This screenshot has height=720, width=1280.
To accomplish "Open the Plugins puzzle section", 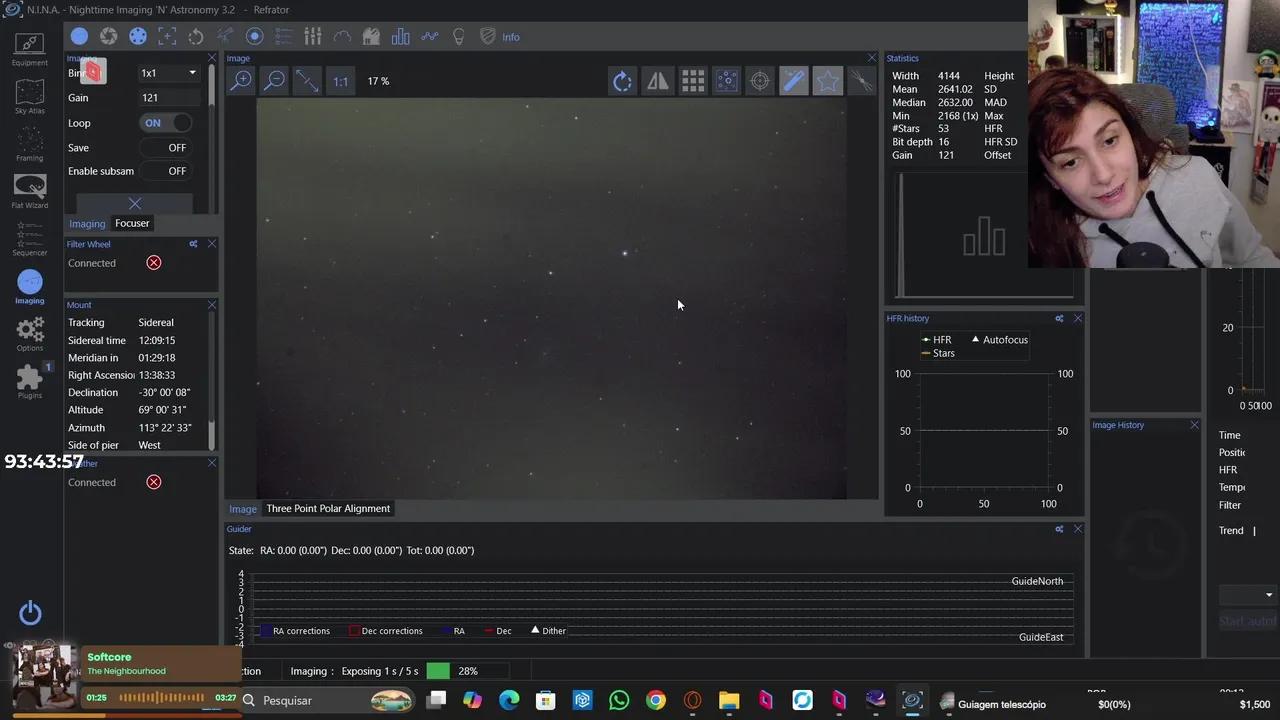I will [30, 381].
